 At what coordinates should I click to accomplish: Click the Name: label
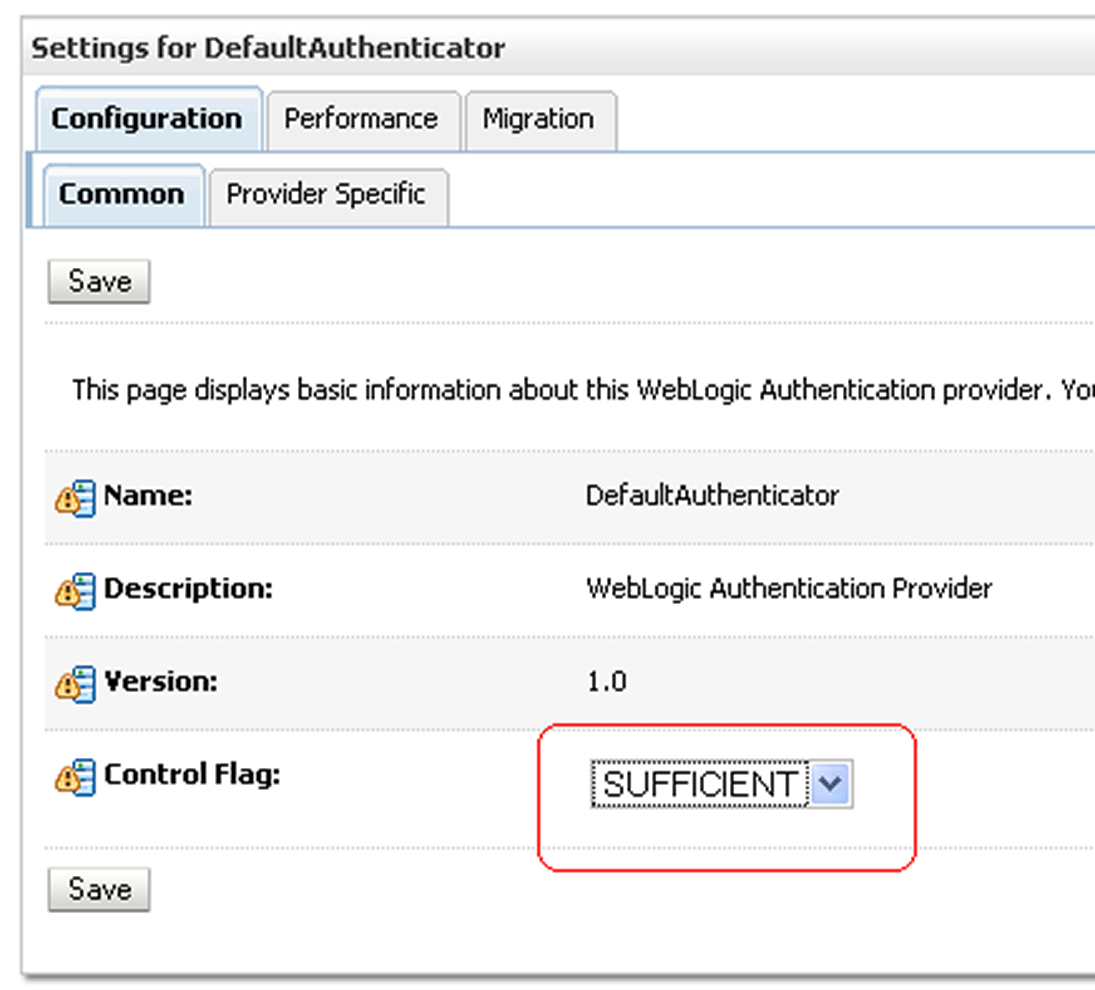(148, 496)
